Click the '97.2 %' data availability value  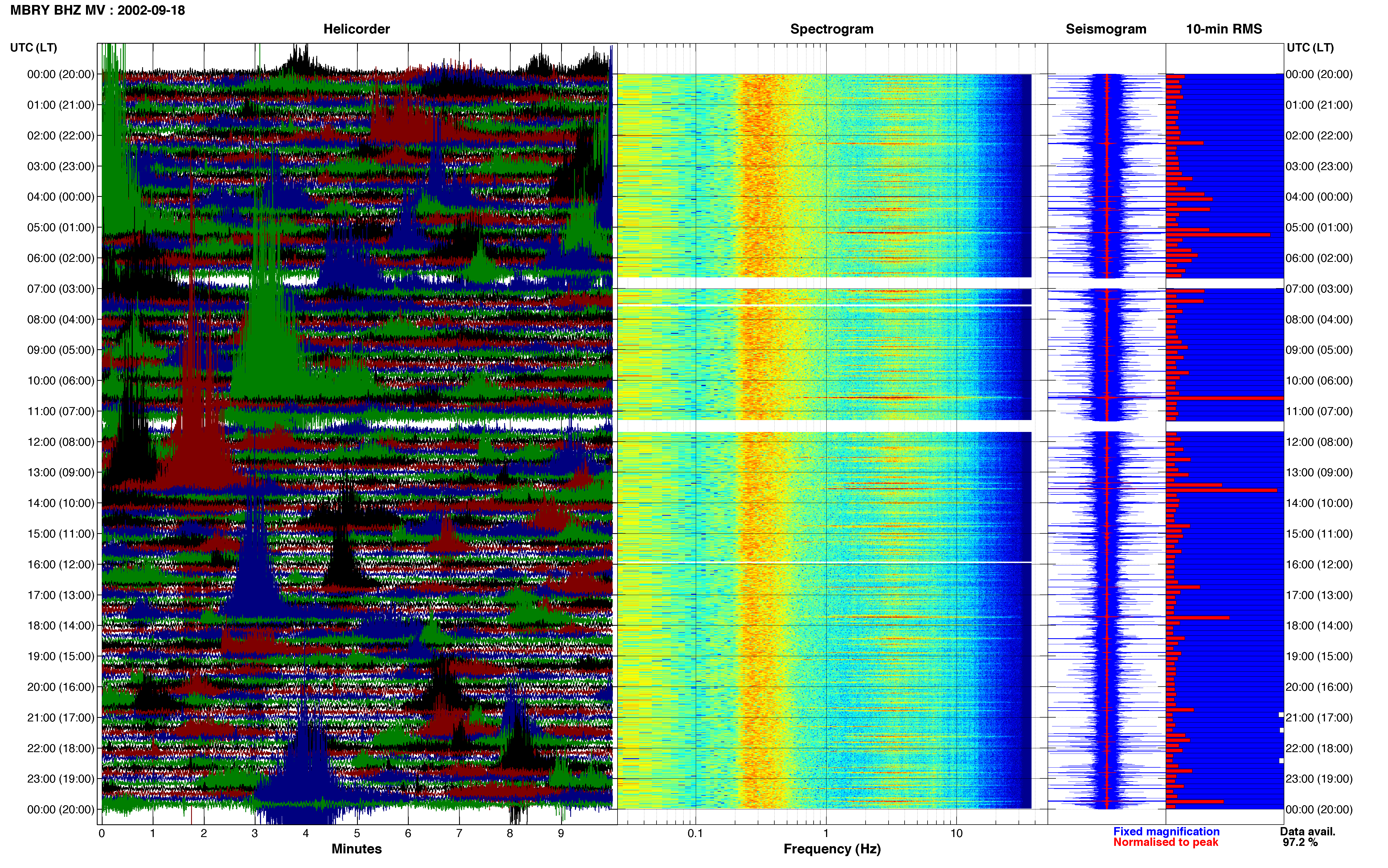pos(1300,843)
